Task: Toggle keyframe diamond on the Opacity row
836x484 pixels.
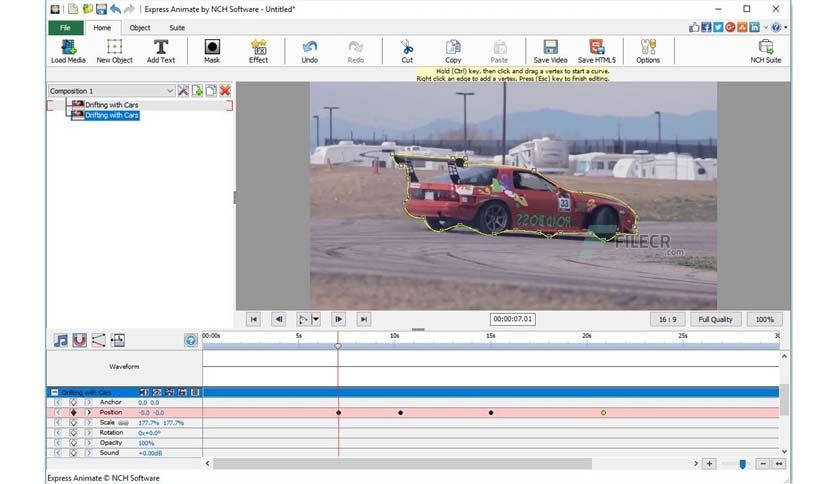Action: click(74, 443)
